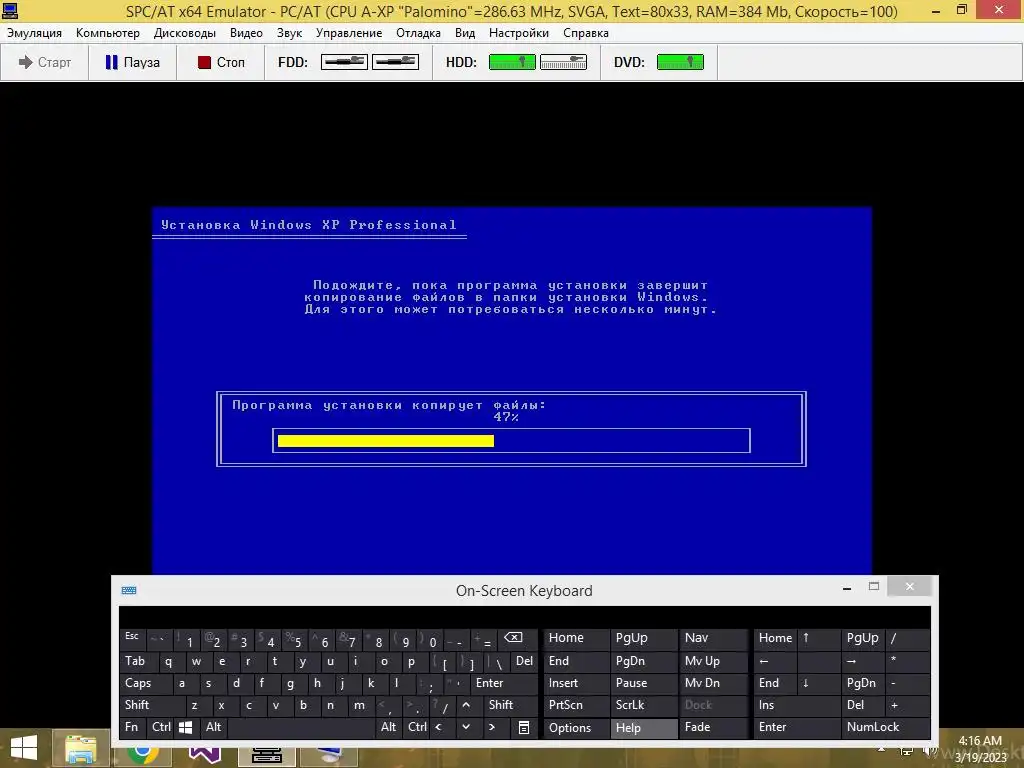Click the Nav key
1024x768 pixels.
pyautogui.click(x=713, y=638)
